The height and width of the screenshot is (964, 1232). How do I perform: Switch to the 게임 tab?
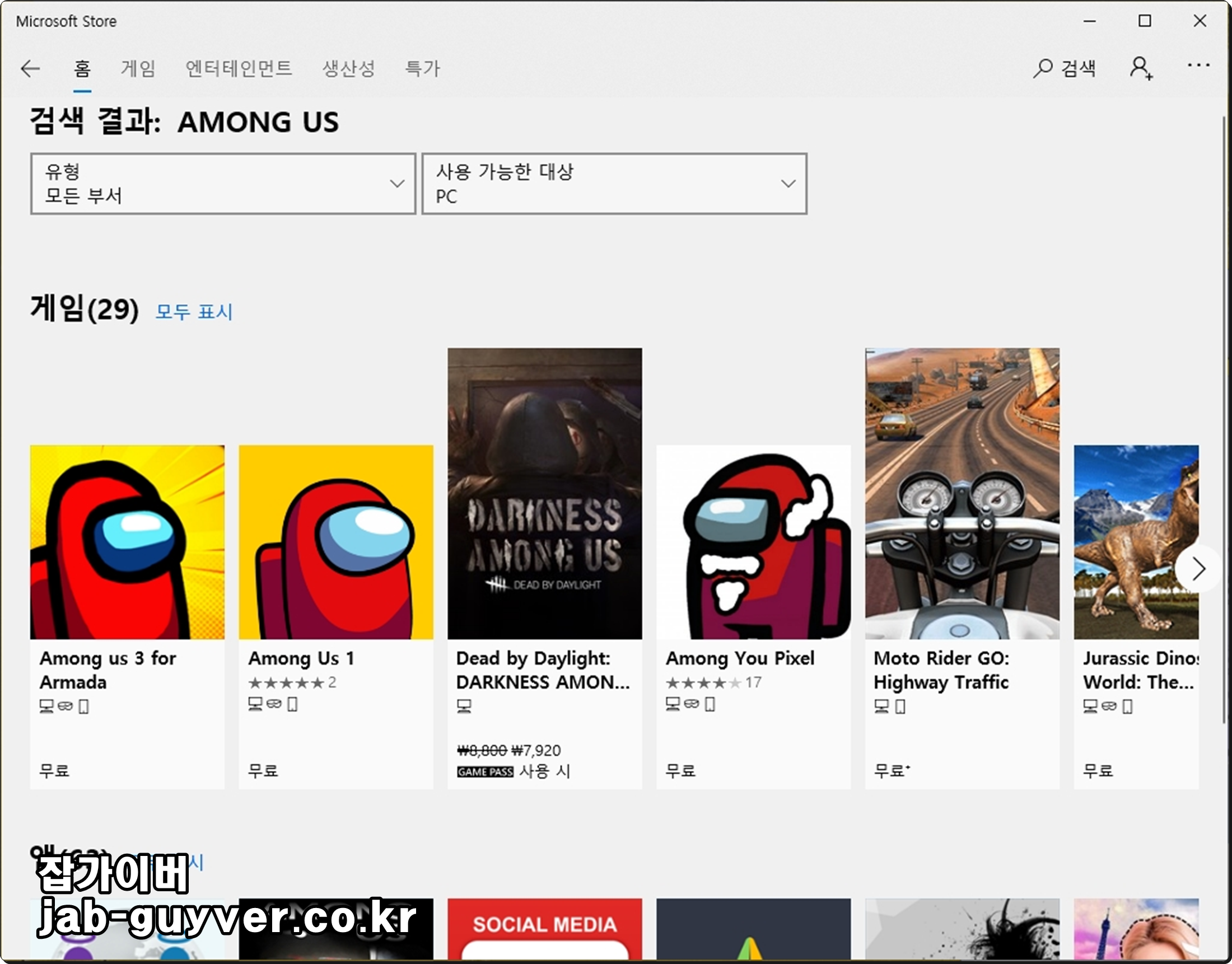point(138,69)
